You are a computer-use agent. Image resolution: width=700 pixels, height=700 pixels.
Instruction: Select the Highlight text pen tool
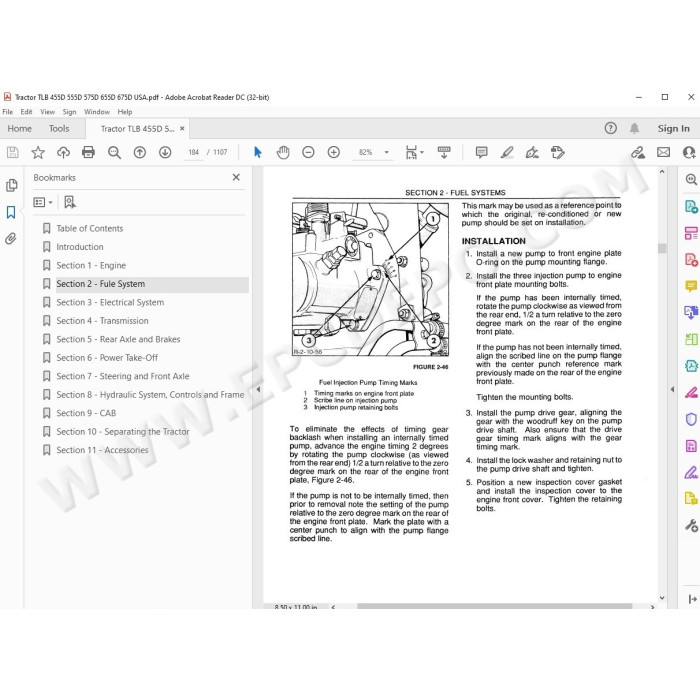tap(507, 152)
